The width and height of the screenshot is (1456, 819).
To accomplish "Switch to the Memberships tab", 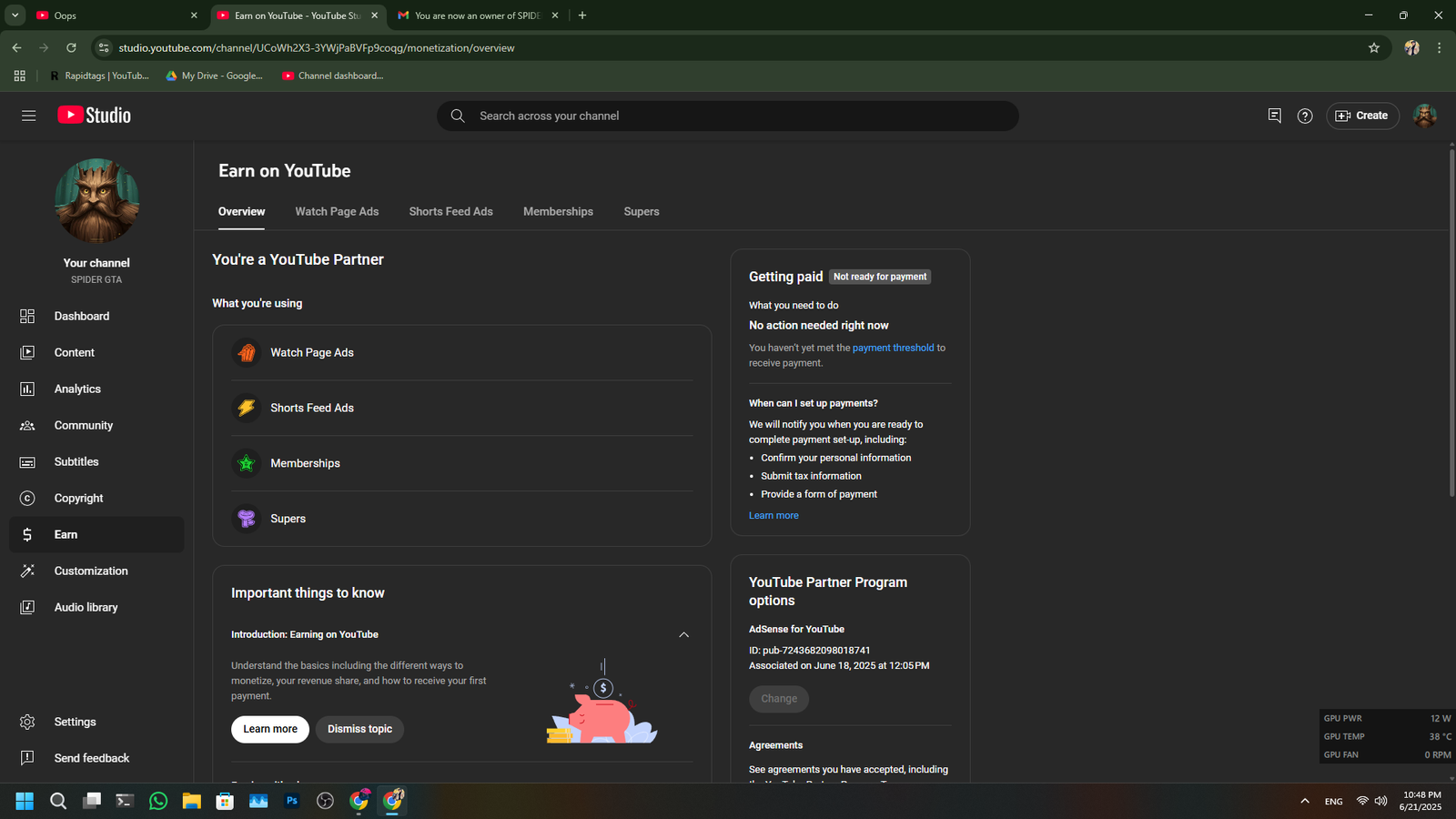I will click(558, 211).
